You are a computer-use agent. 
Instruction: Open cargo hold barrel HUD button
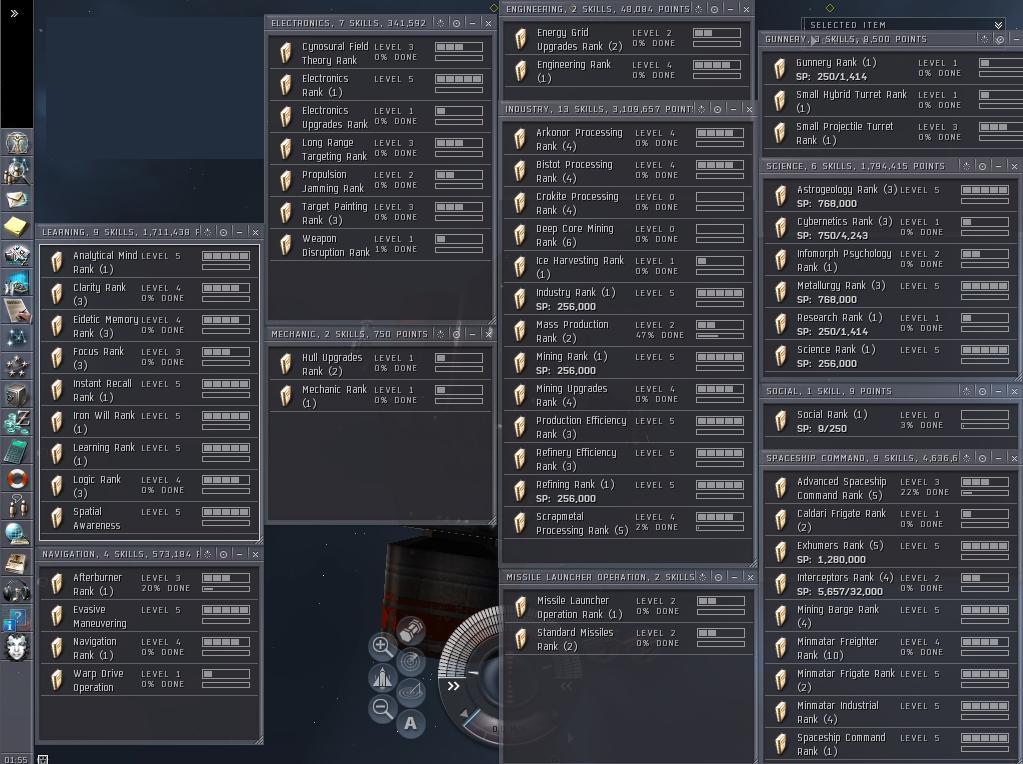coord(410,631)
